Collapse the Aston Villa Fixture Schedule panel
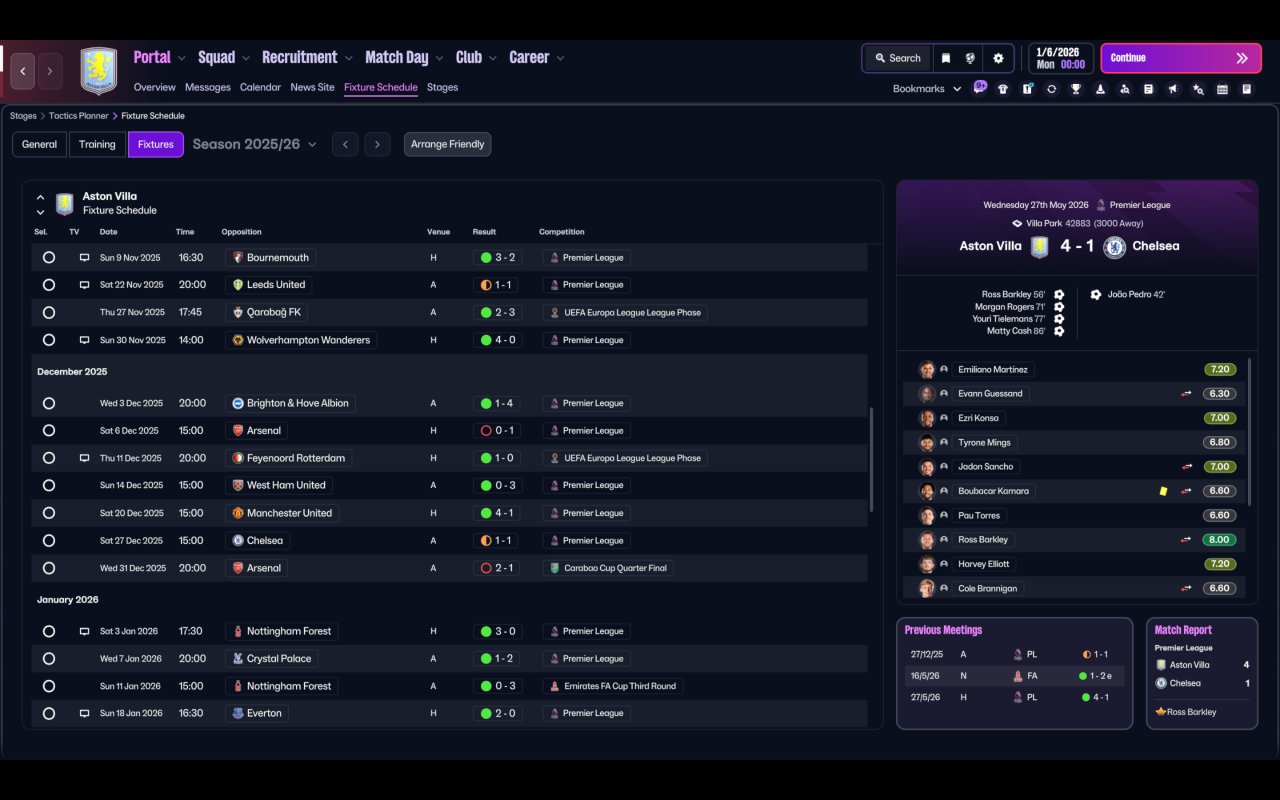Screen dimensions: 1280x800 point(40,198)
